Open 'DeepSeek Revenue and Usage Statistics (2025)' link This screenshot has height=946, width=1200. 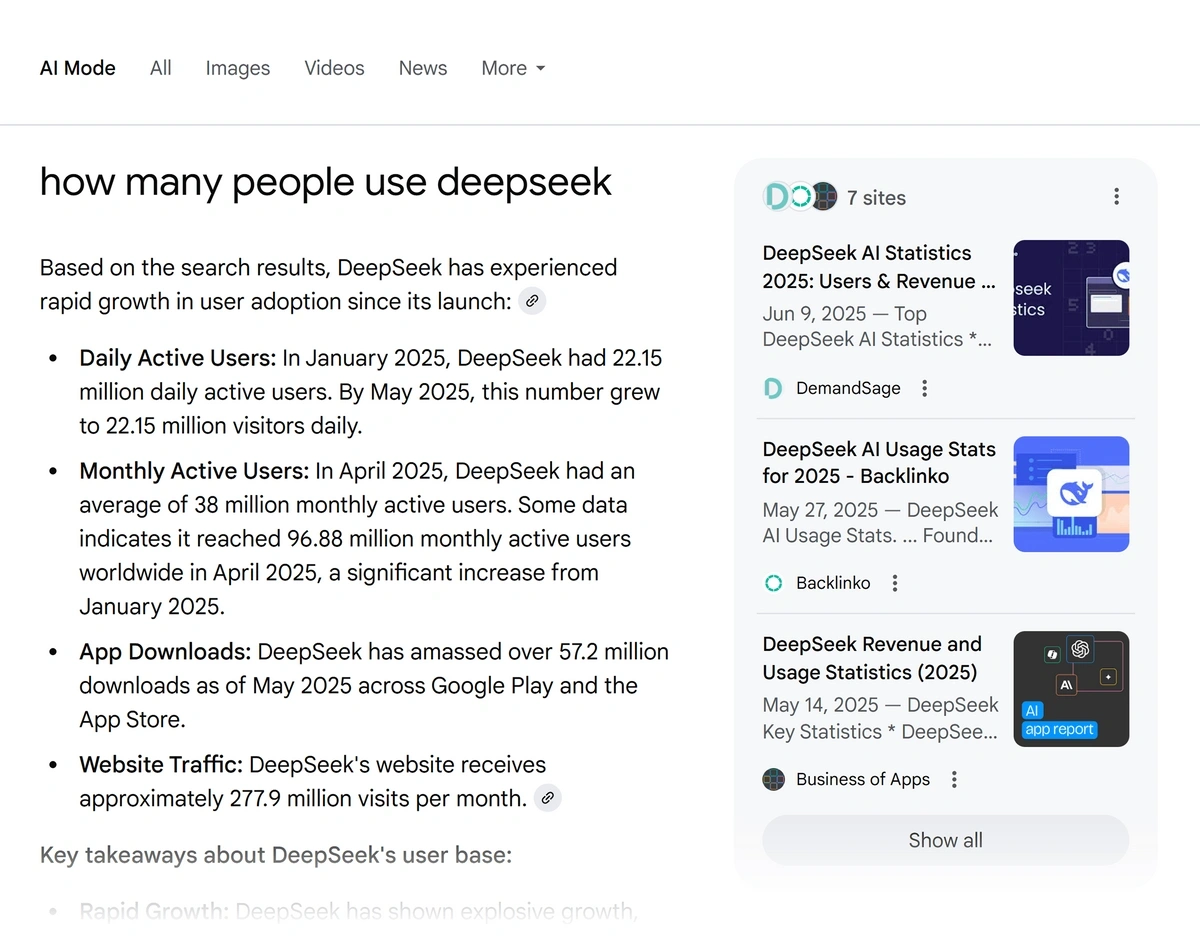(872, 658)
